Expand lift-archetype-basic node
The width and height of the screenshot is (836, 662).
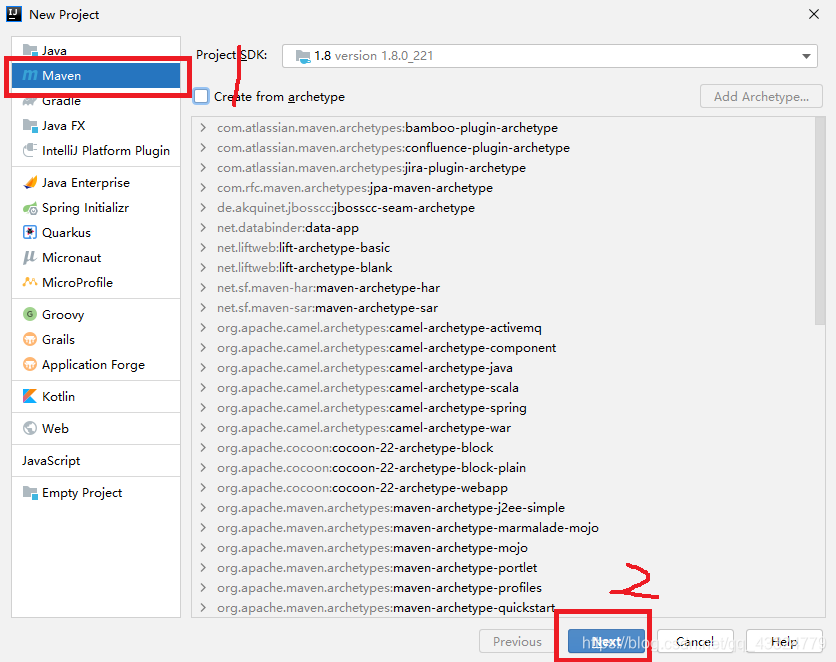coord(203,248)
